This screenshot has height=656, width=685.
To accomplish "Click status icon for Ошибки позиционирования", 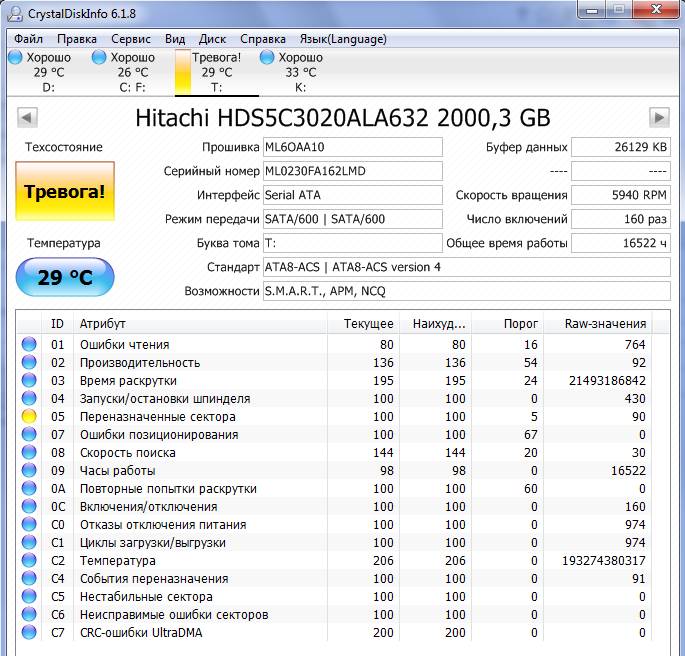I will tap(29, 434).
